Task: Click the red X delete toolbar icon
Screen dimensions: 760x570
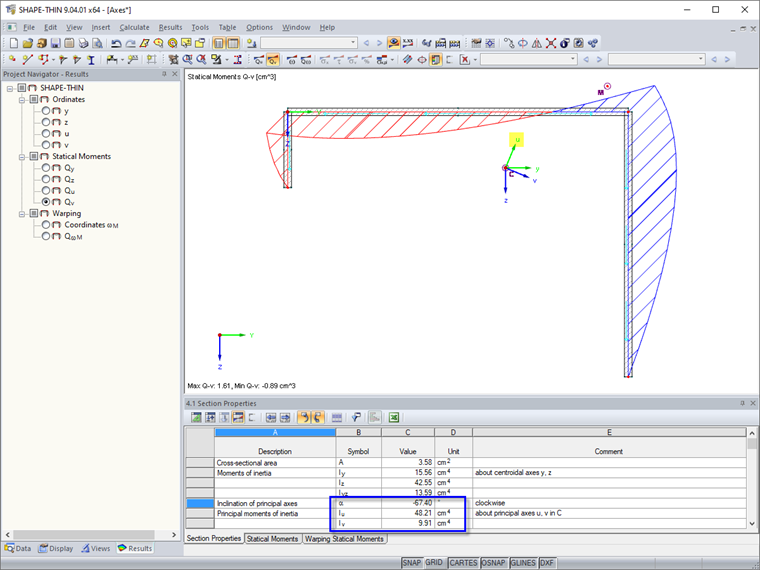Action: [464, 60]
